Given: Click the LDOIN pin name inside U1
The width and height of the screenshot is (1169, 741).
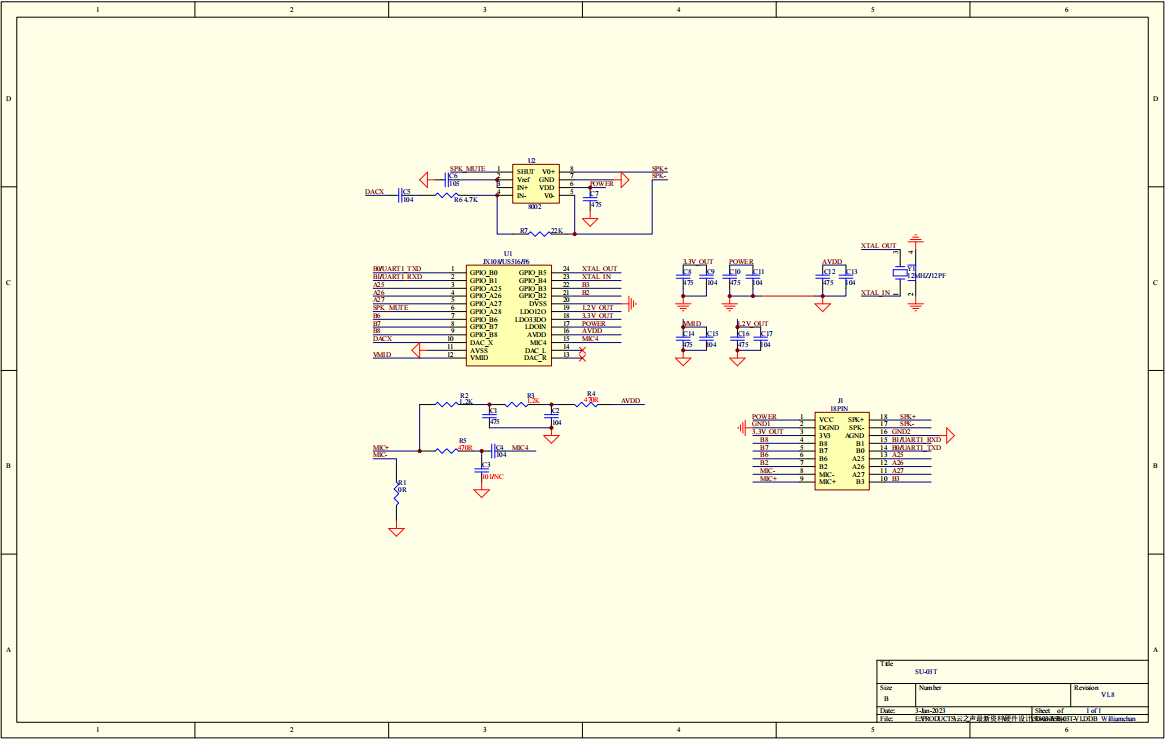Looking at the screenshot, I should pyautogui.click(x=535, y=327).
